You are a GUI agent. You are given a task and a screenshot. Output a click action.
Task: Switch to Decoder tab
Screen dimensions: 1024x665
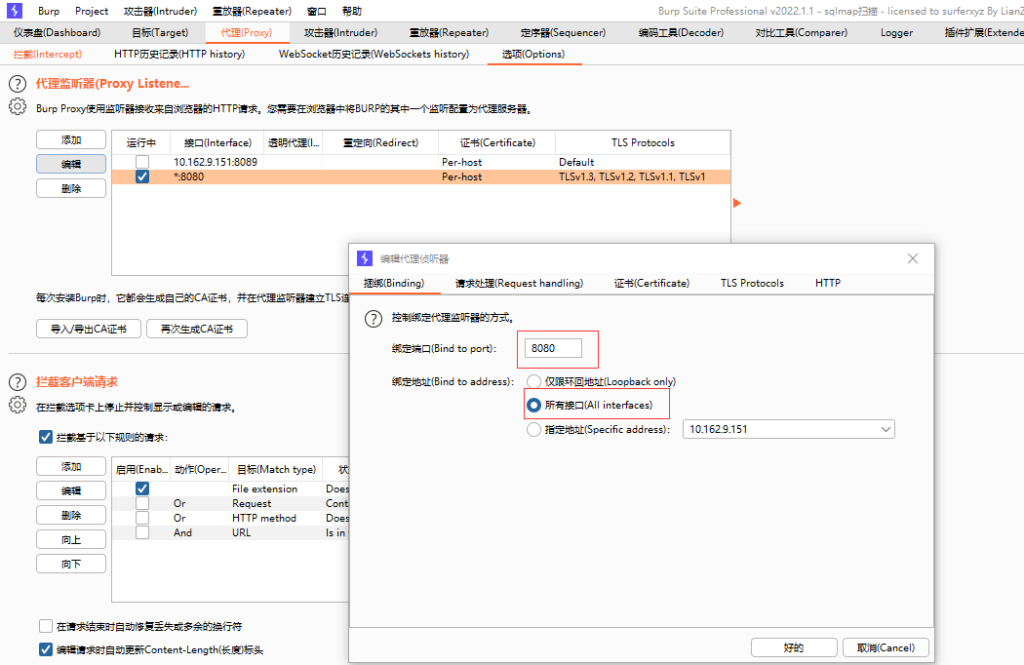tap(681, 33)
